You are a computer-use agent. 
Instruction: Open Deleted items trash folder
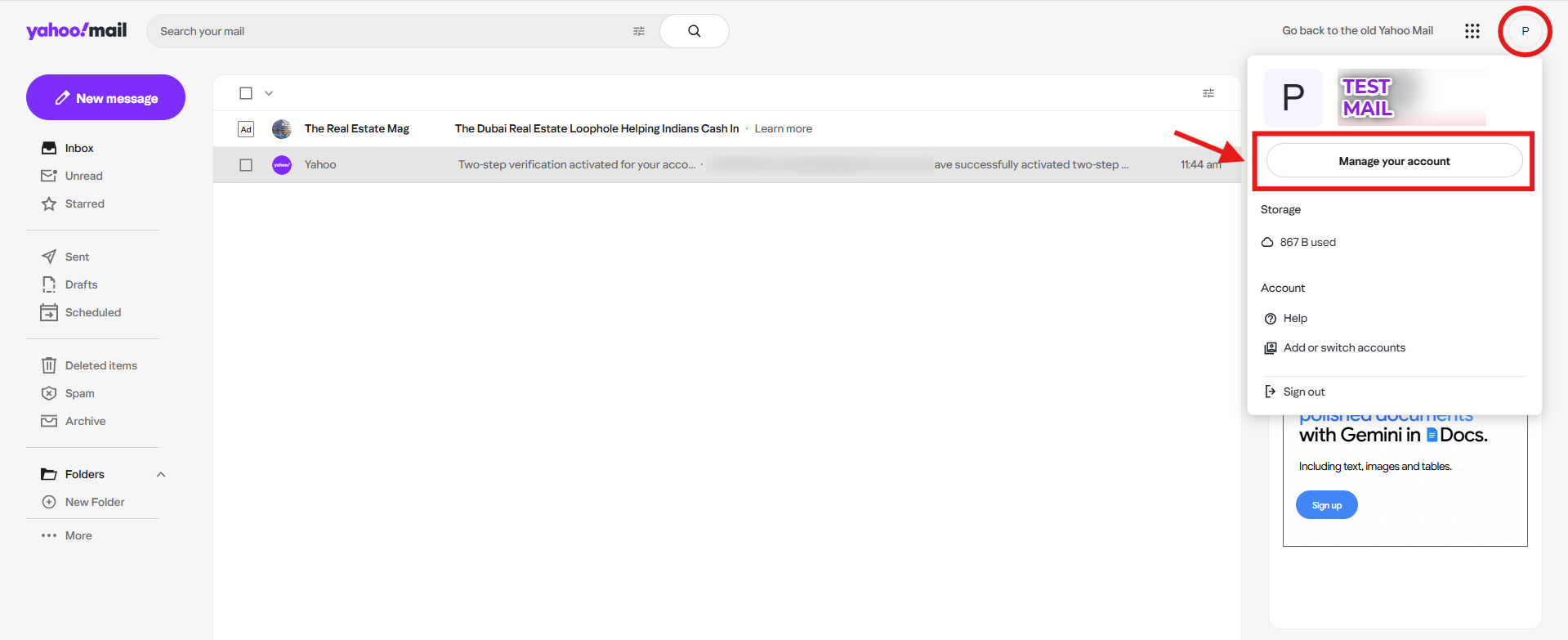(x=101, y=365)
